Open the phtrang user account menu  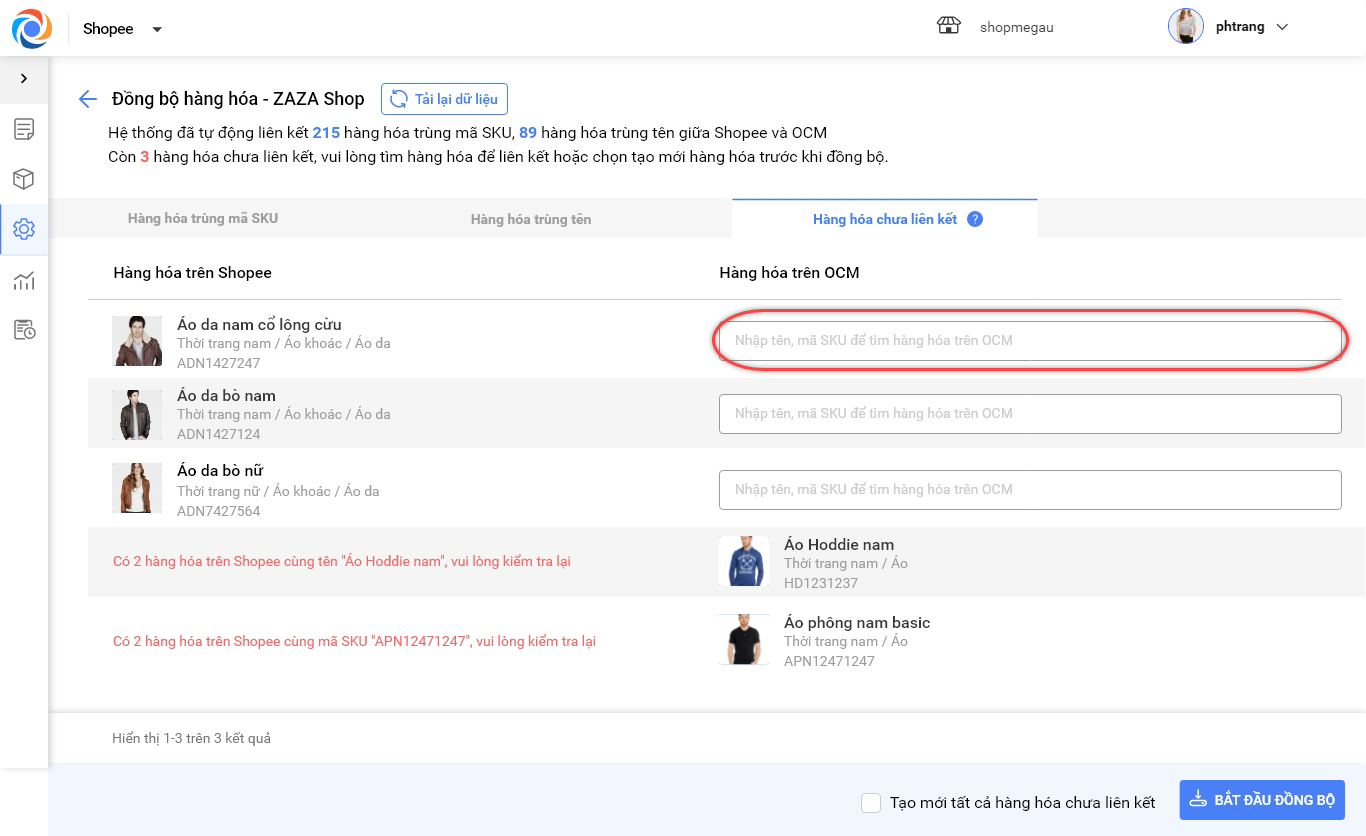1229,27
